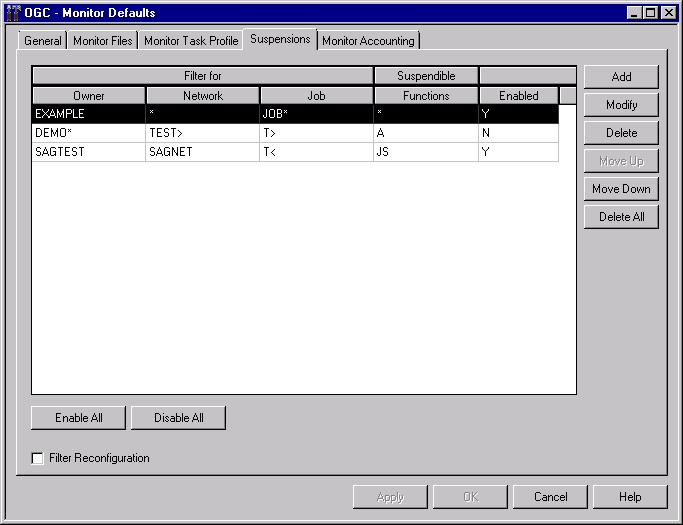Toggle the Filter Reconfiguration checkbox
This screenshot has height=525, width=683.
(x=37, y=458)
